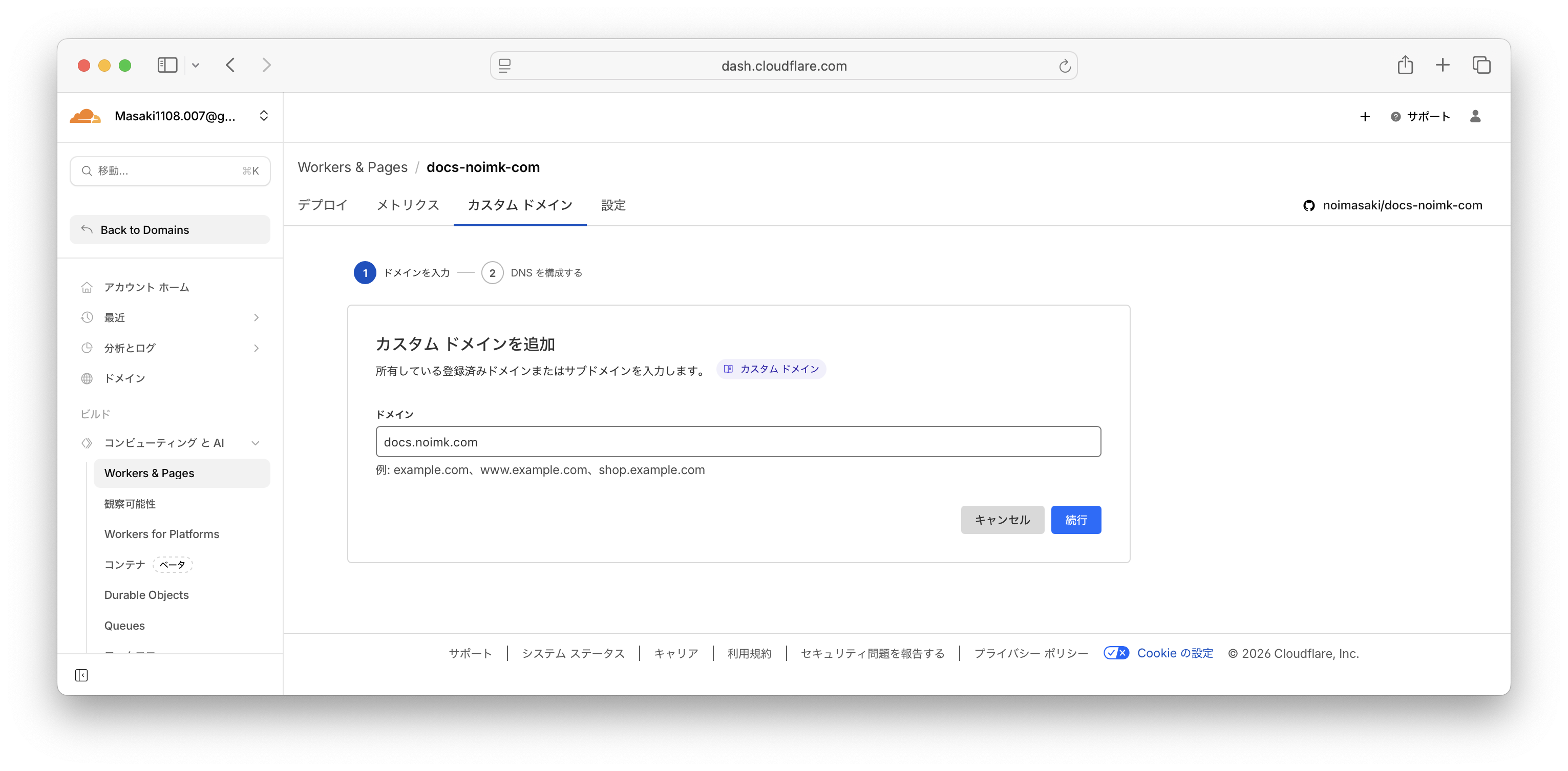
Task: Click the + add icon in the top bar
Action: 1365,117
